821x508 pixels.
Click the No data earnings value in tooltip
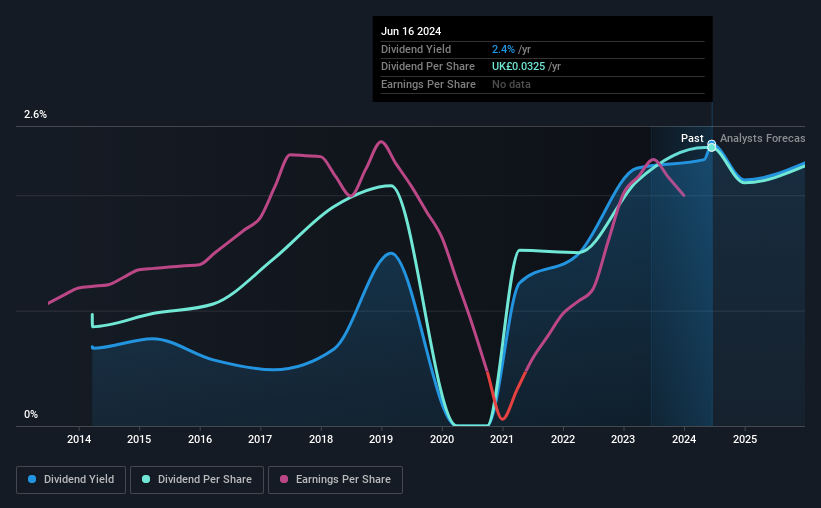tap(511, 84)
